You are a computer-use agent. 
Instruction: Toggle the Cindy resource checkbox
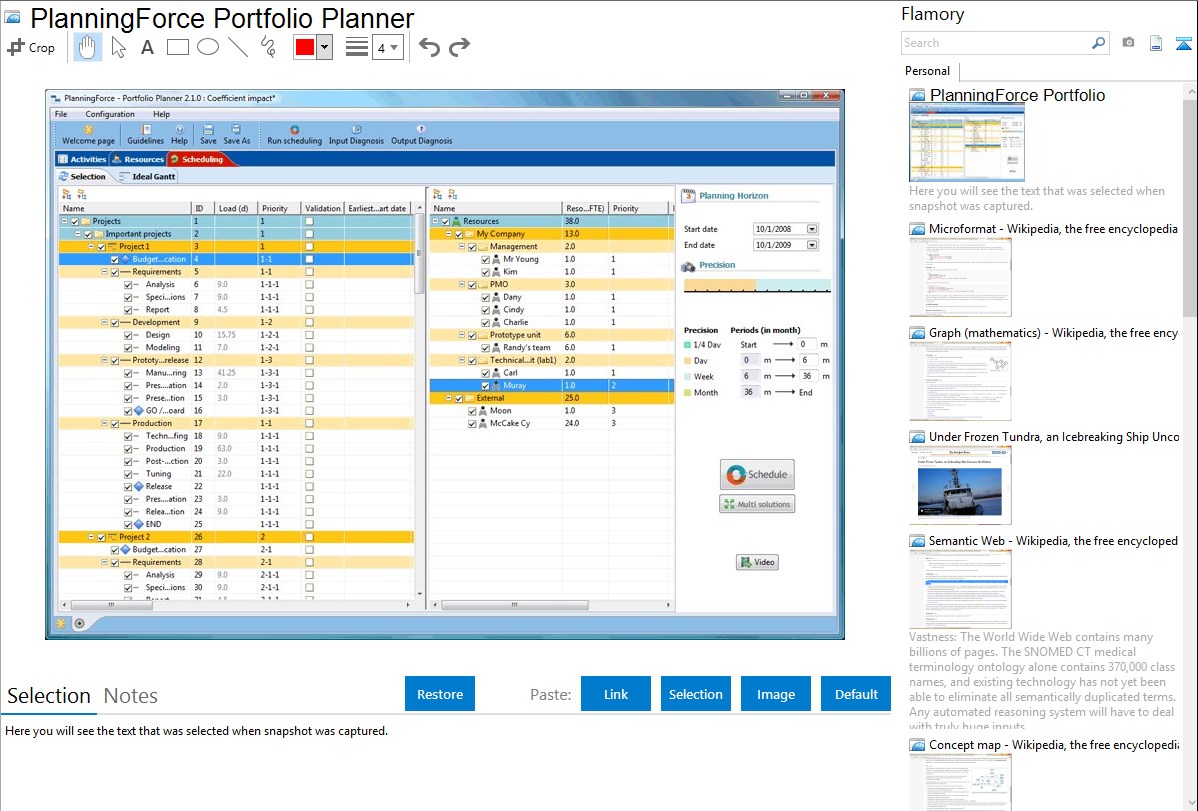485,310
